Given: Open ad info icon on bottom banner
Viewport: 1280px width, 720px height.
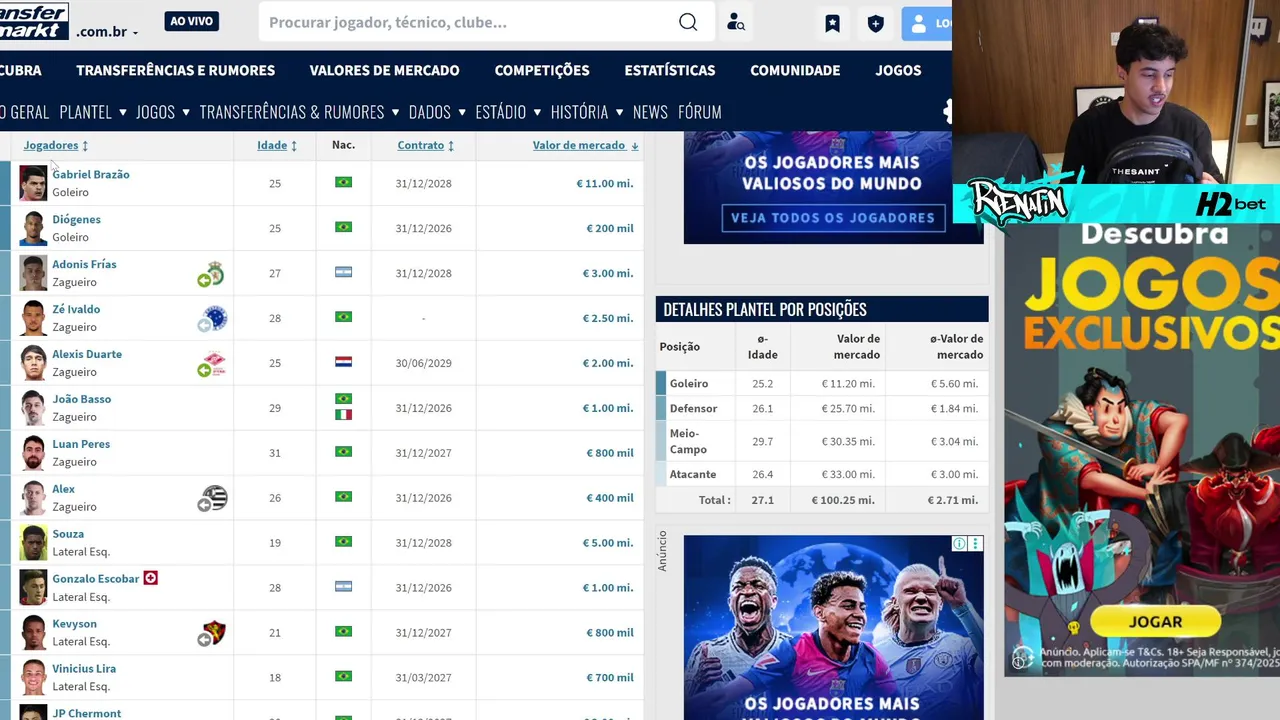Looking at the screenshot, I should (x=959, y=544).
